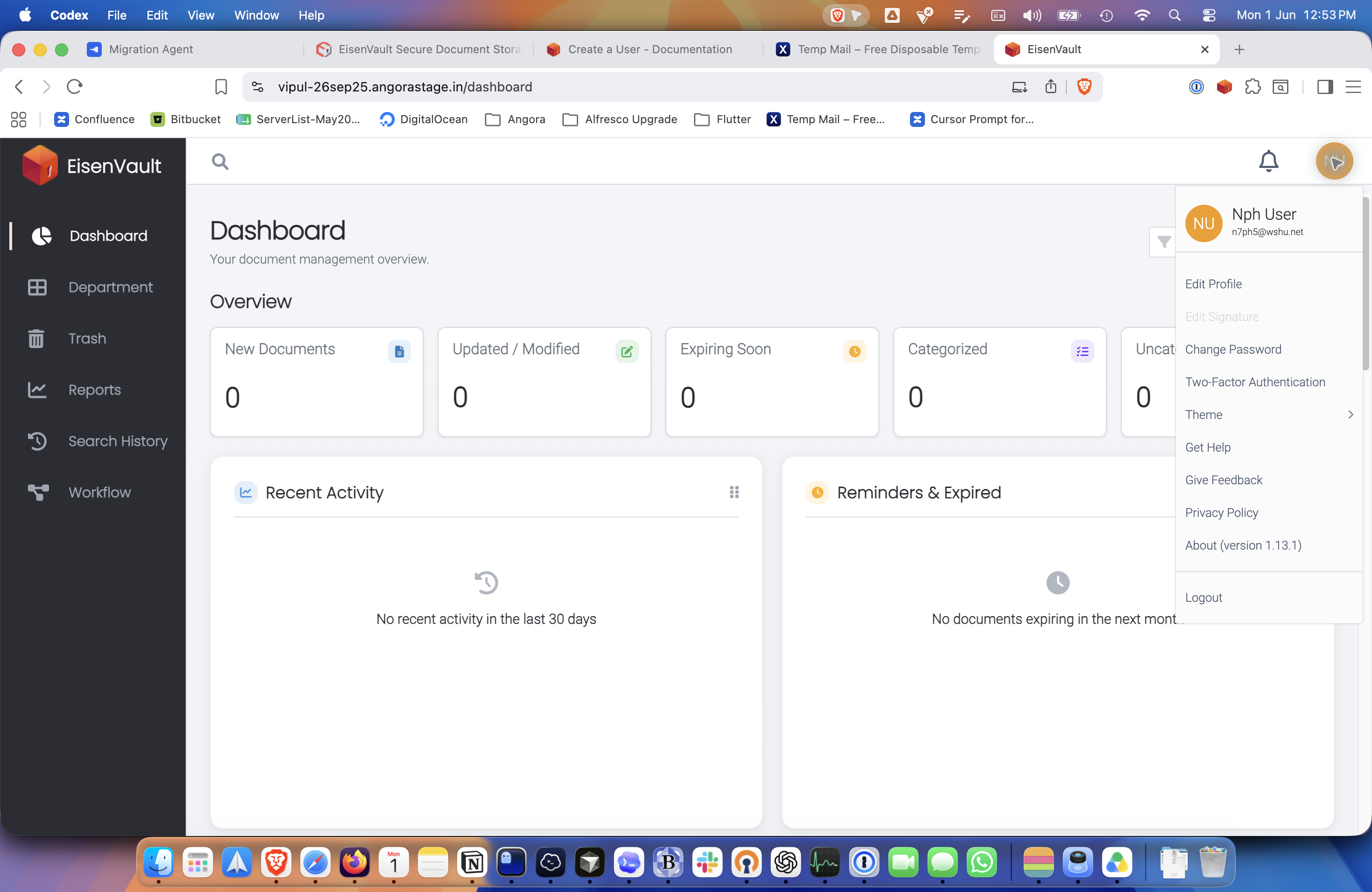Screen dimensions: 1372x892
Task: Go back in browser history
Action: 19,87
